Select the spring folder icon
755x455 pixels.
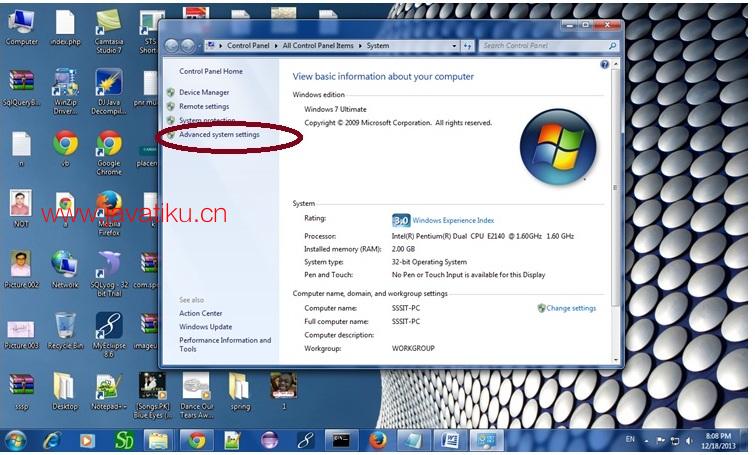pyautogui.click(x=240, y=392)
